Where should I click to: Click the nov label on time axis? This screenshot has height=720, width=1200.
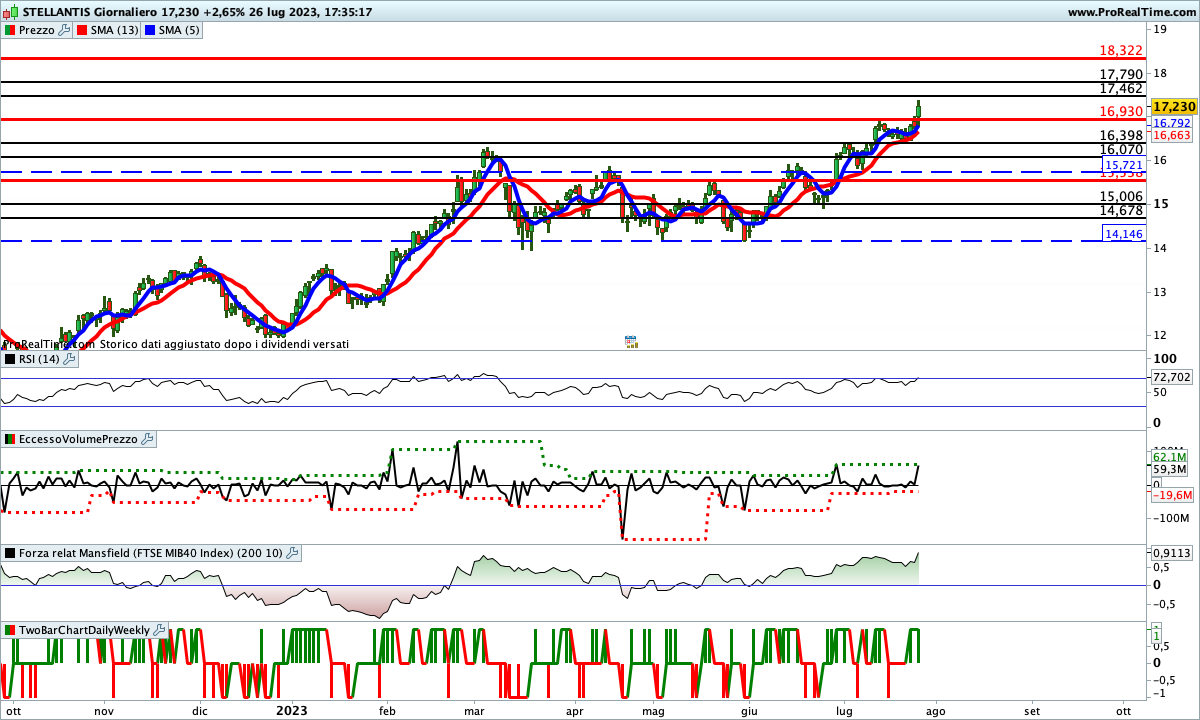104,711
